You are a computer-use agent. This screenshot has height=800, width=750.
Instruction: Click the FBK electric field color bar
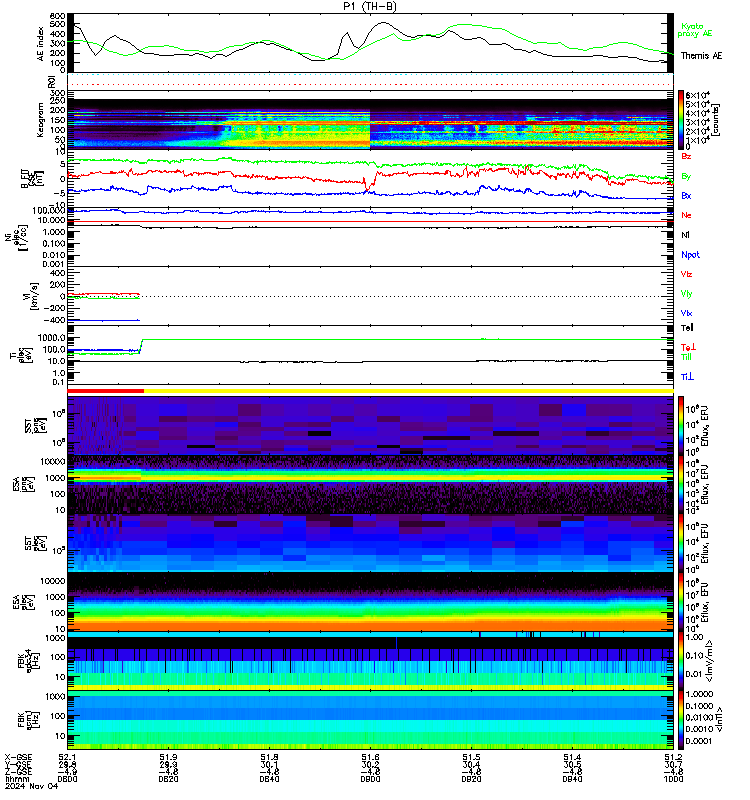click(681, 661)
